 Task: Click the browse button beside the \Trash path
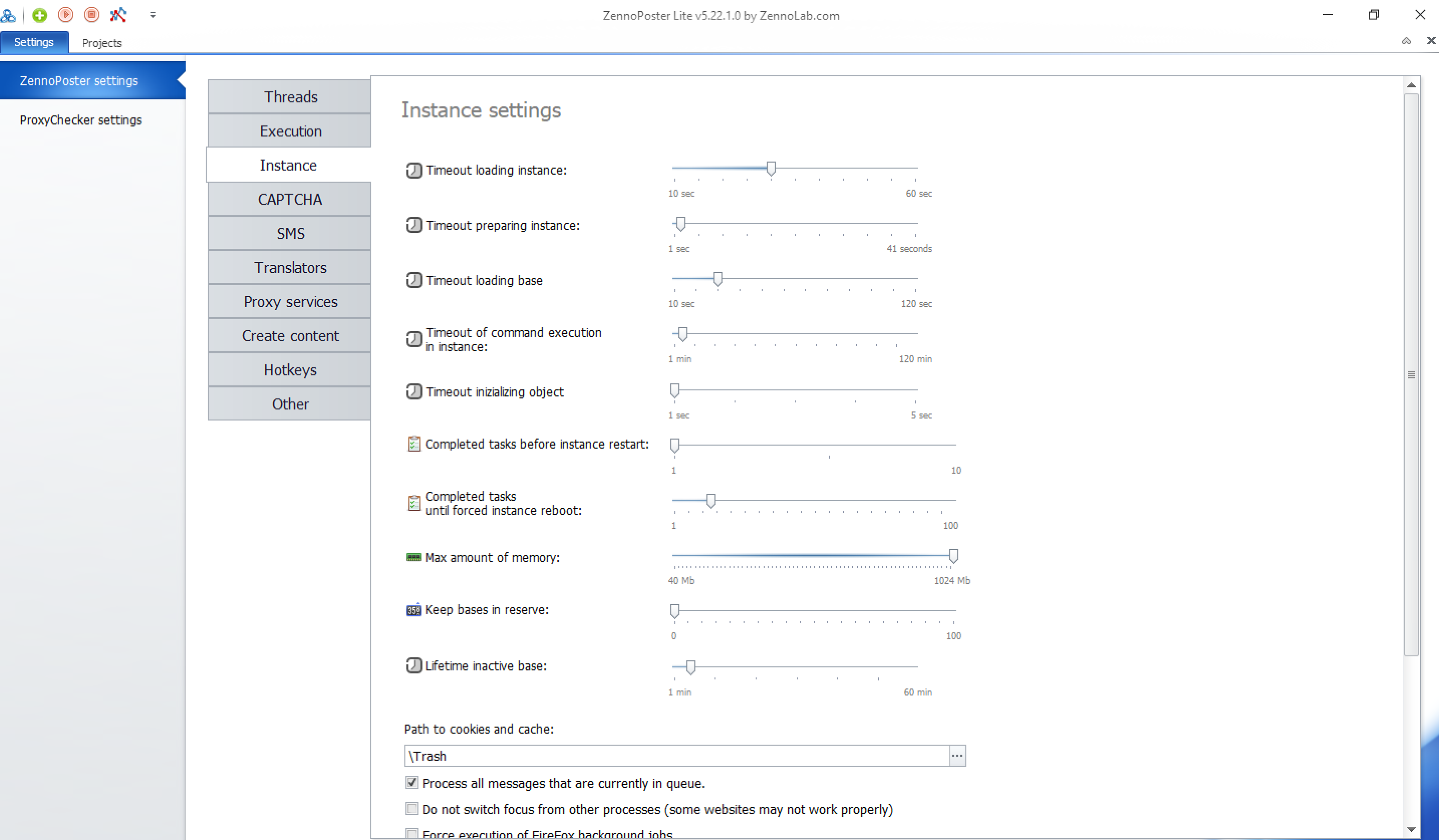click(x=958, y=756)
